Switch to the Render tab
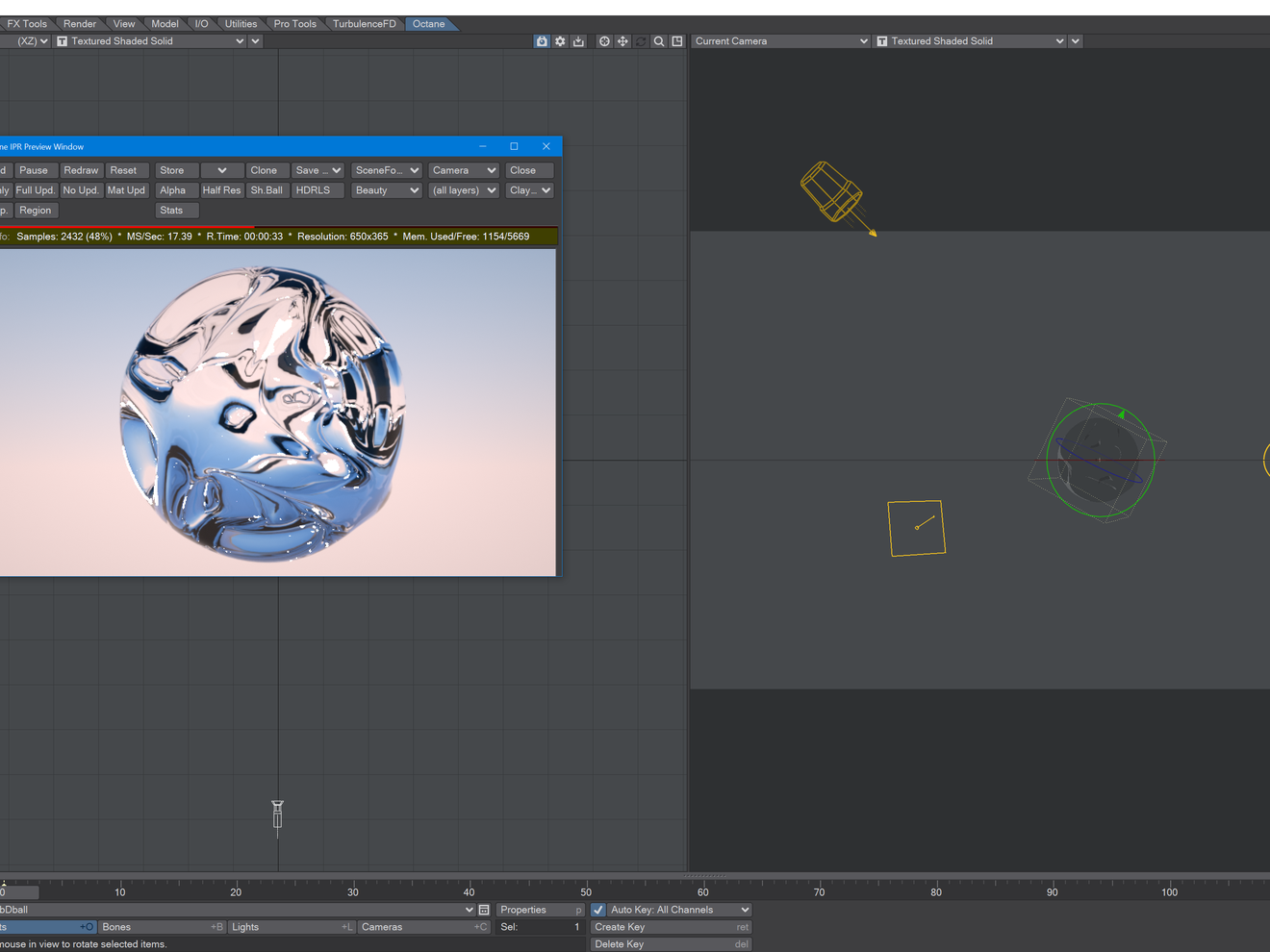Screen dimensions: 1270x952 tap(80, 24)
